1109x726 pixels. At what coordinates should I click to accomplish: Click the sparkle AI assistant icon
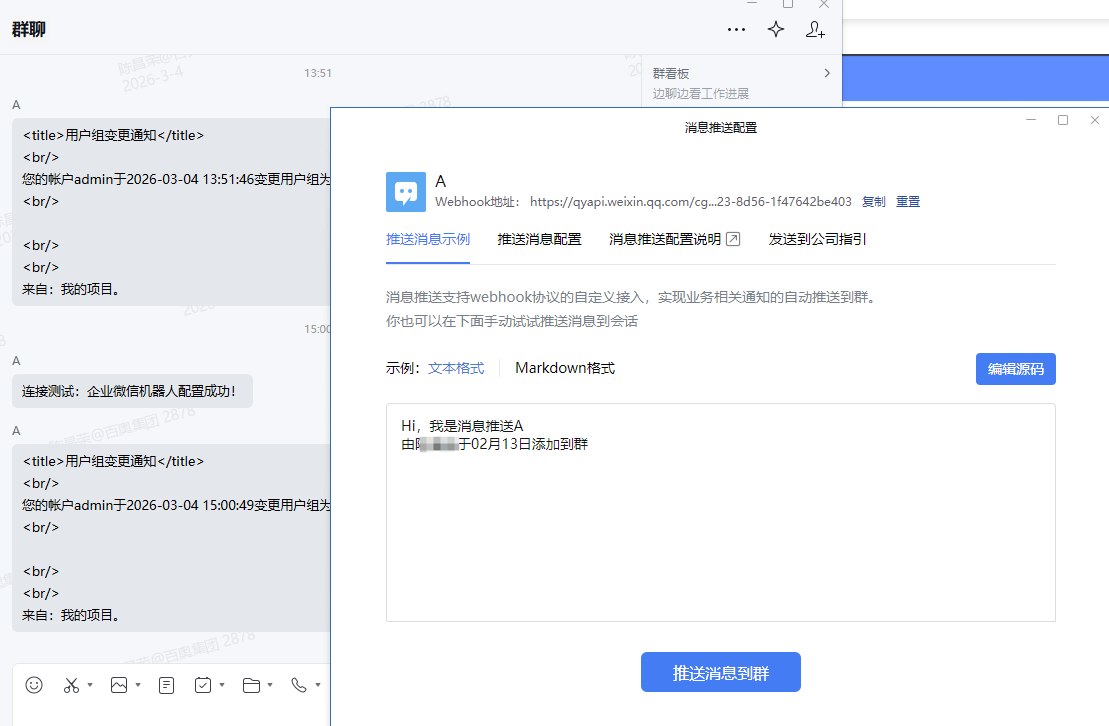(775, 30)
